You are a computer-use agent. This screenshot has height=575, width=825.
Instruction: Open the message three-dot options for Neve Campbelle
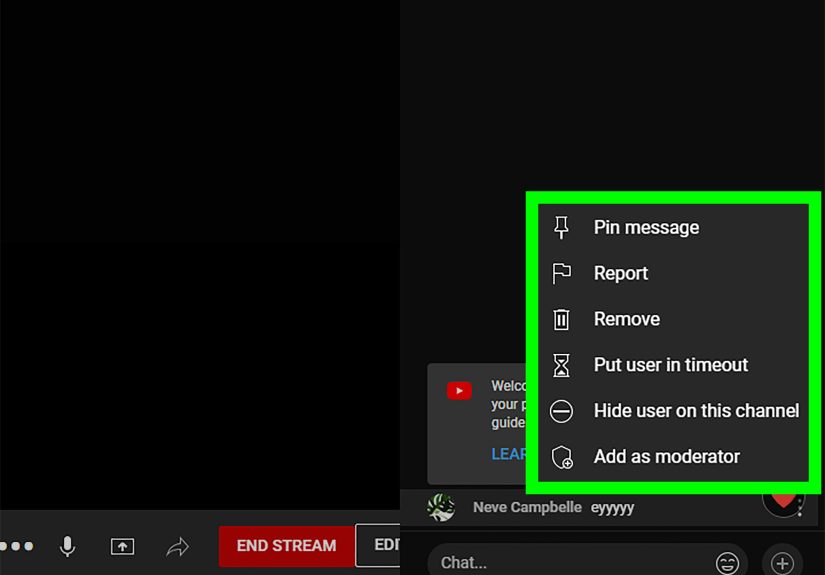point(800,507)
